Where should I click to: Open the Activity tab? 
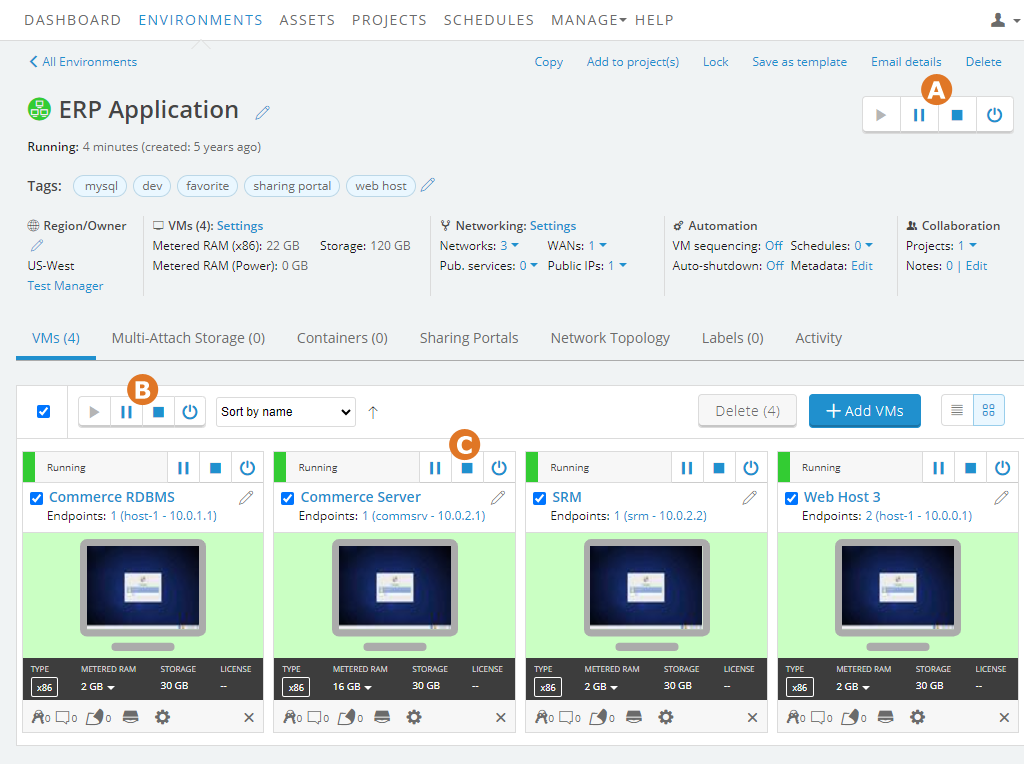tap(818, 338)
